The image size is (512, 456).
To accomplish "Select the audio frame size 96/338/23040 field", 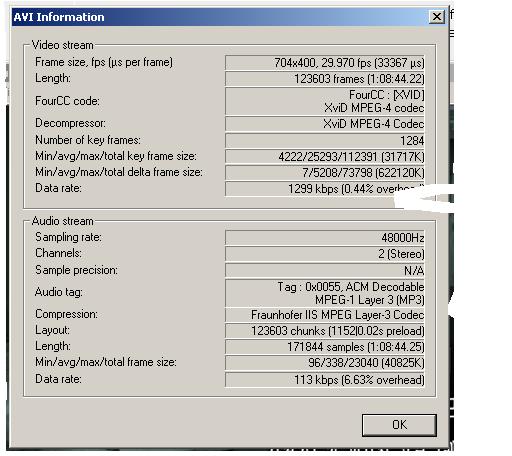I will [325, 363].
